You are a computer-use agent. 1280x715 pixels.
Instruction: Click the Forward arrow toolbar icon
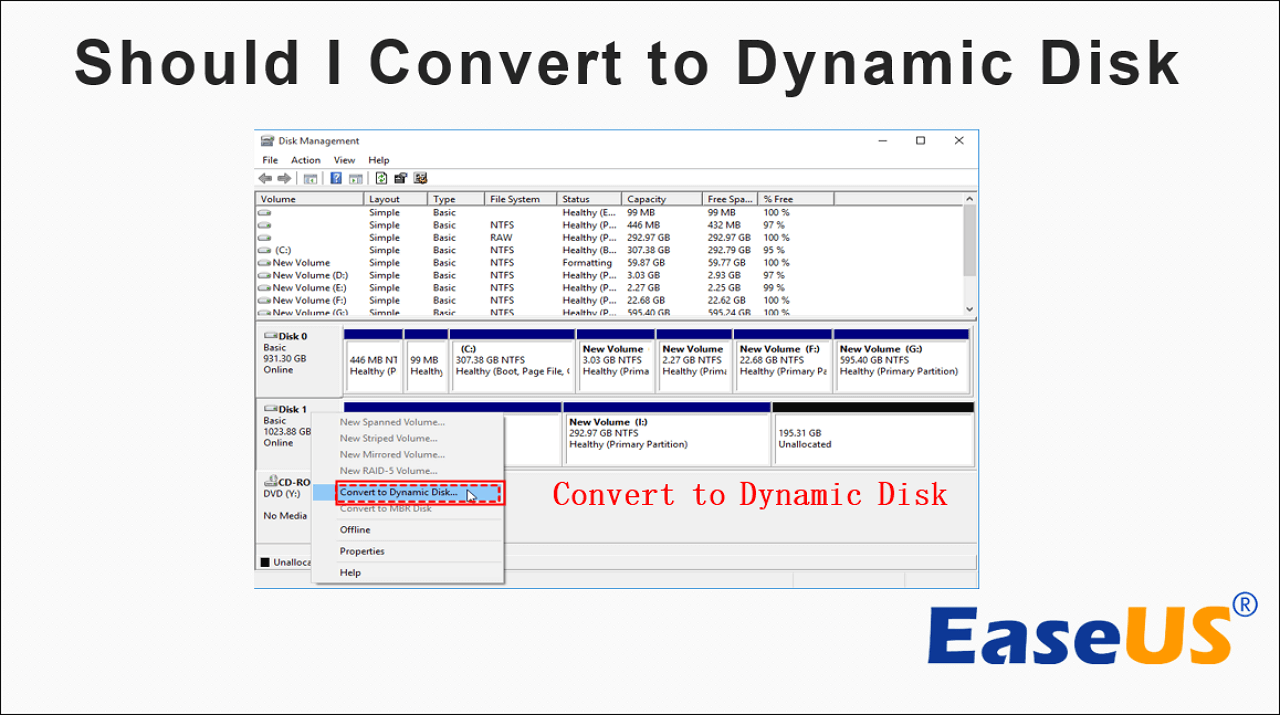[285, 178]
